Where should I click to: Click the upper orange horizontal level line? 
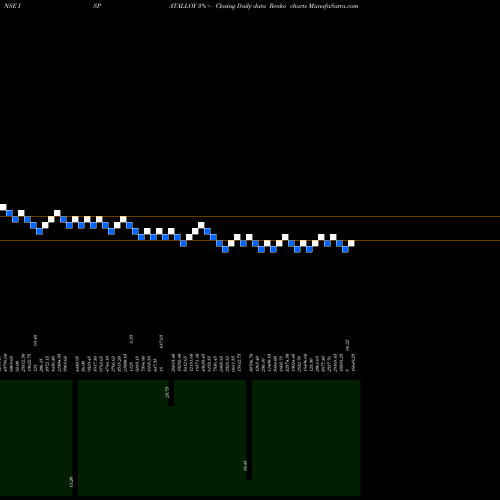(x=250, y=217)
